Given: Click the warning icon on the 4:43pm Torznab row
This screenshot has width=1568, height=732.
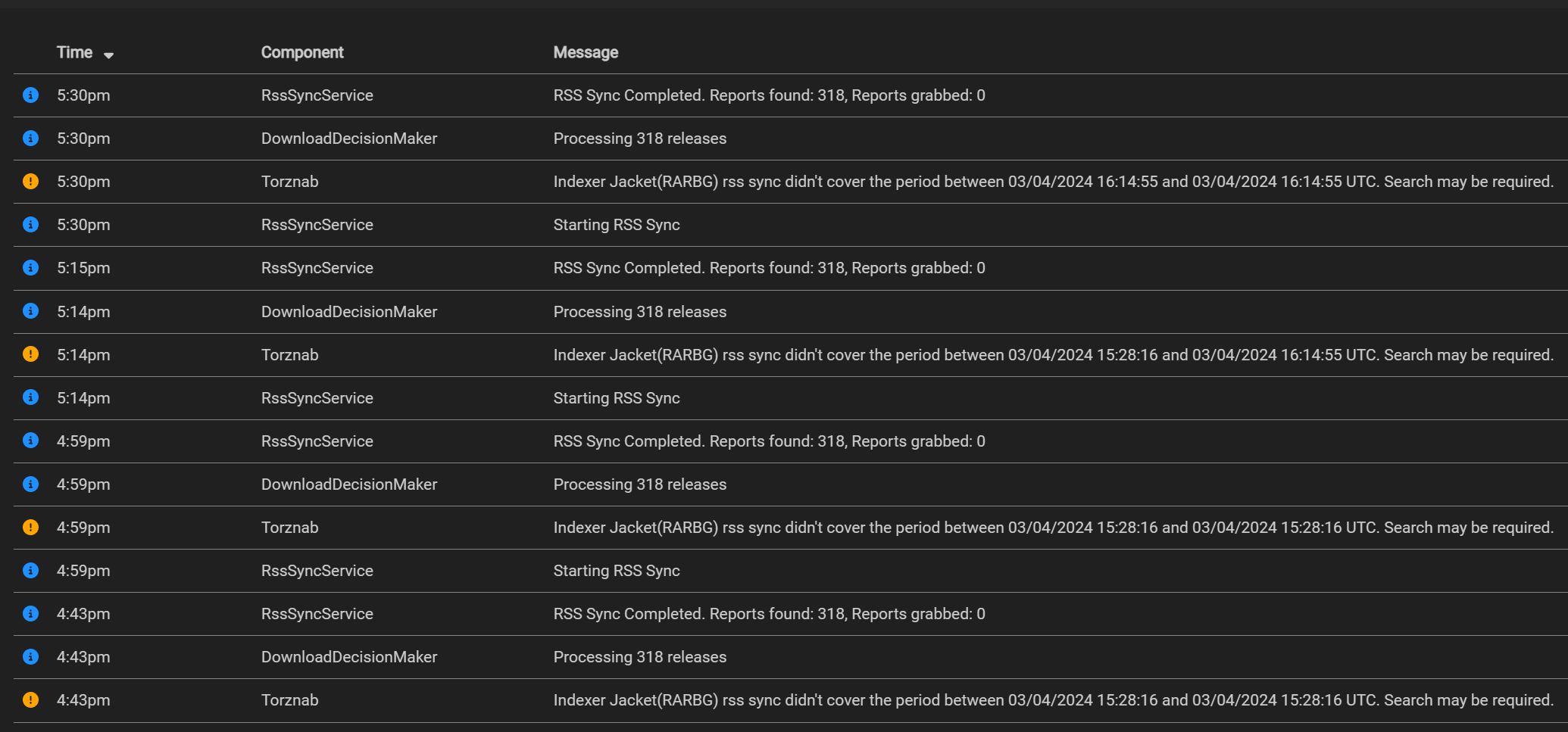Looking at the screenshot, I should pyautogui.click(x=30, y=699).
